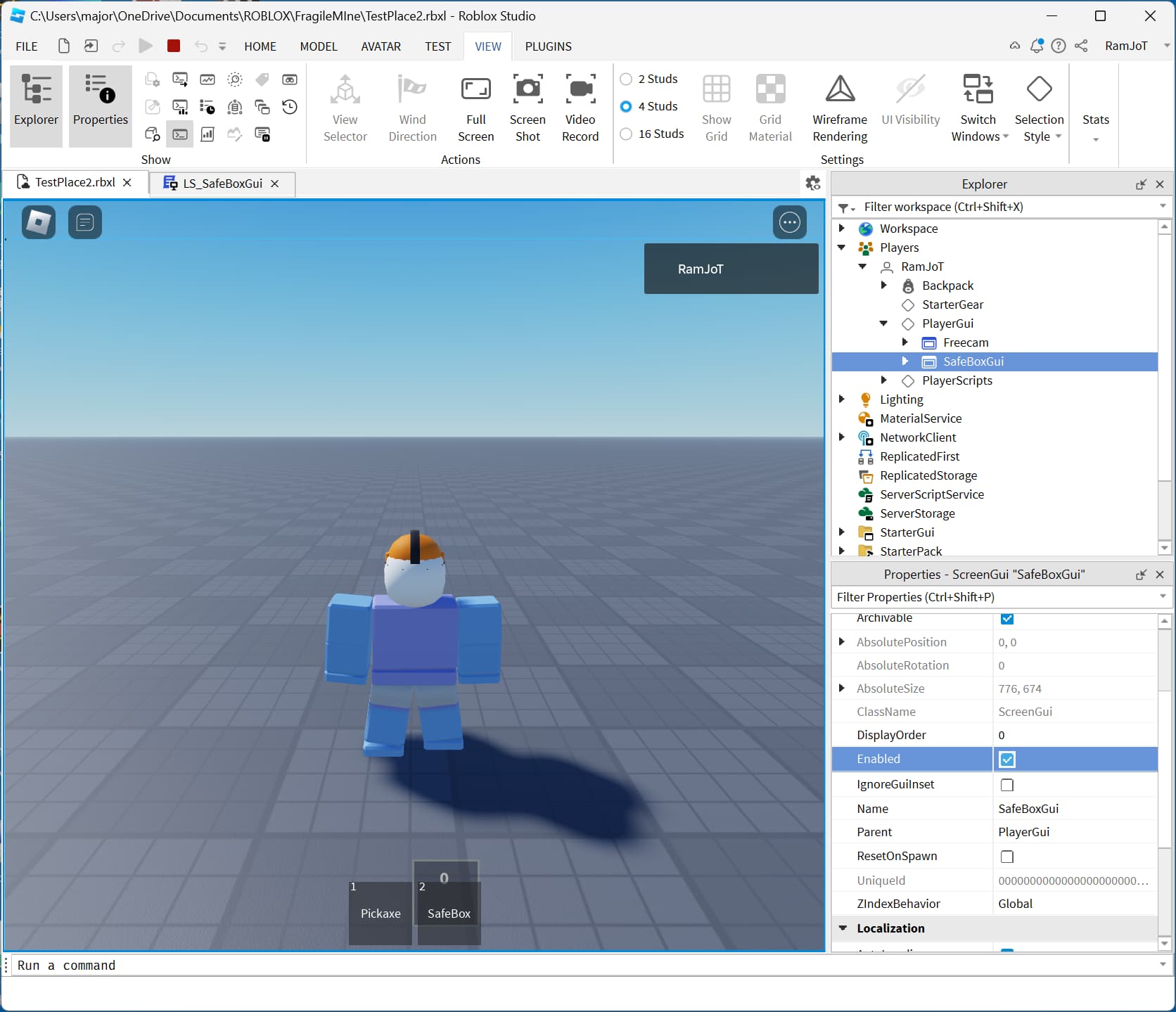Select the View Selector tool
The width and height of the screenshot is (1176, 1012).
pos(344,105)
